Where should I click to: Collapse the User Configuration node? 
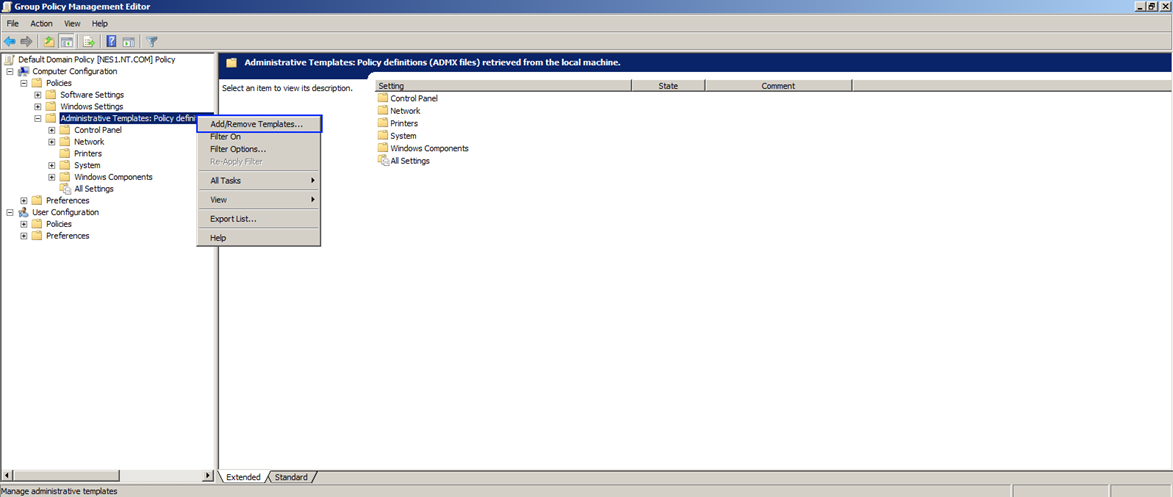[10, 212]
